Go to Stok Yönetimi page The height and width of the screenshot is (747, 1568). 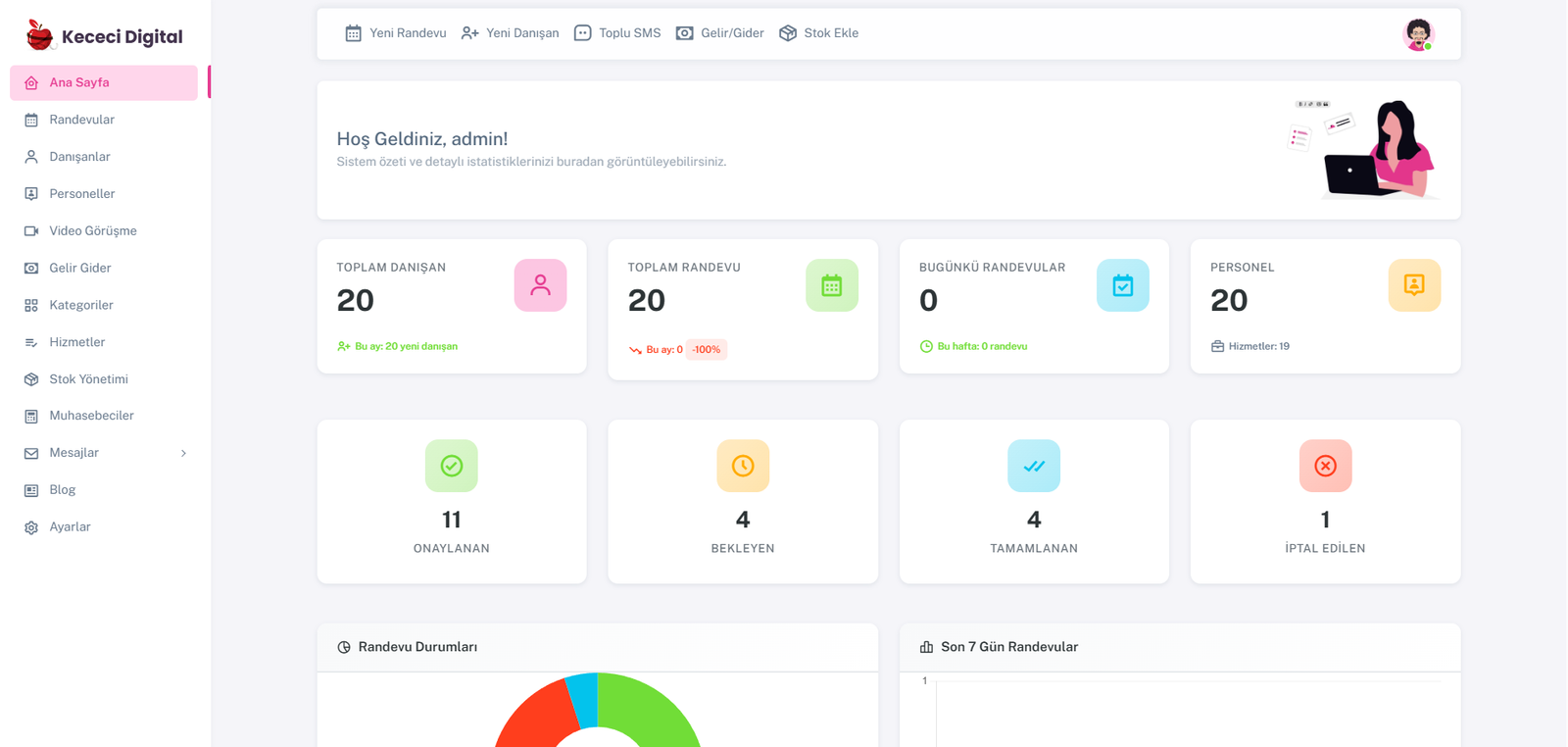(88, 379)
